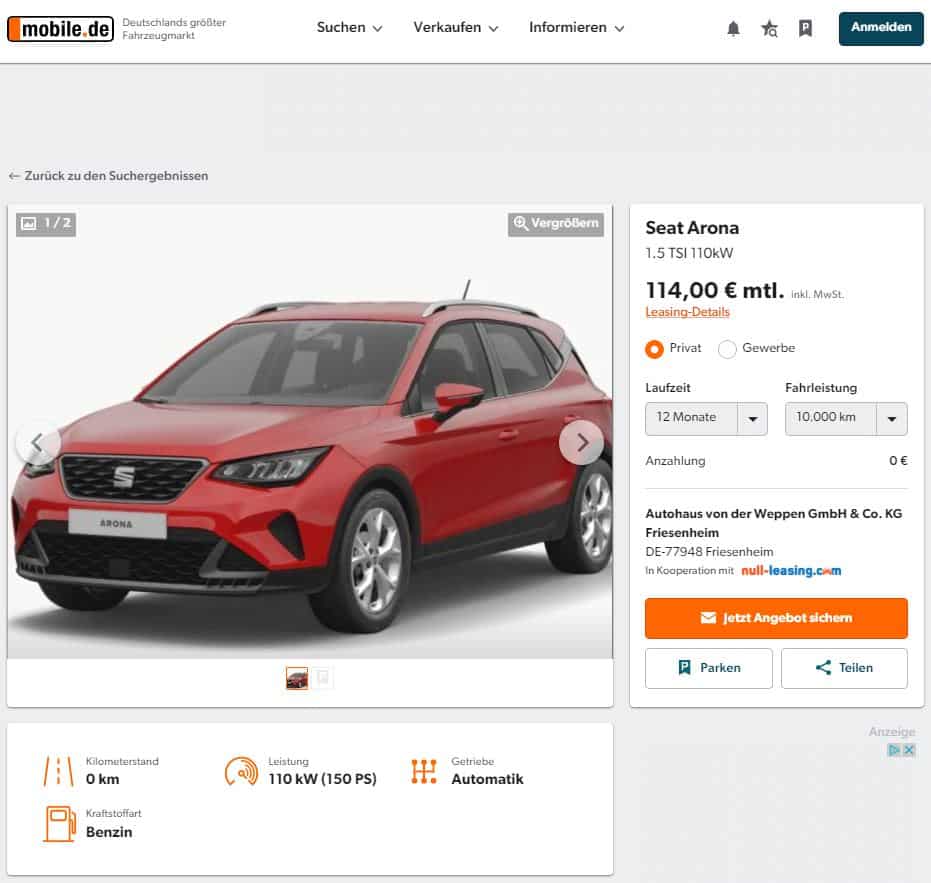
Task: Show the next car photo
Action: 582,442
